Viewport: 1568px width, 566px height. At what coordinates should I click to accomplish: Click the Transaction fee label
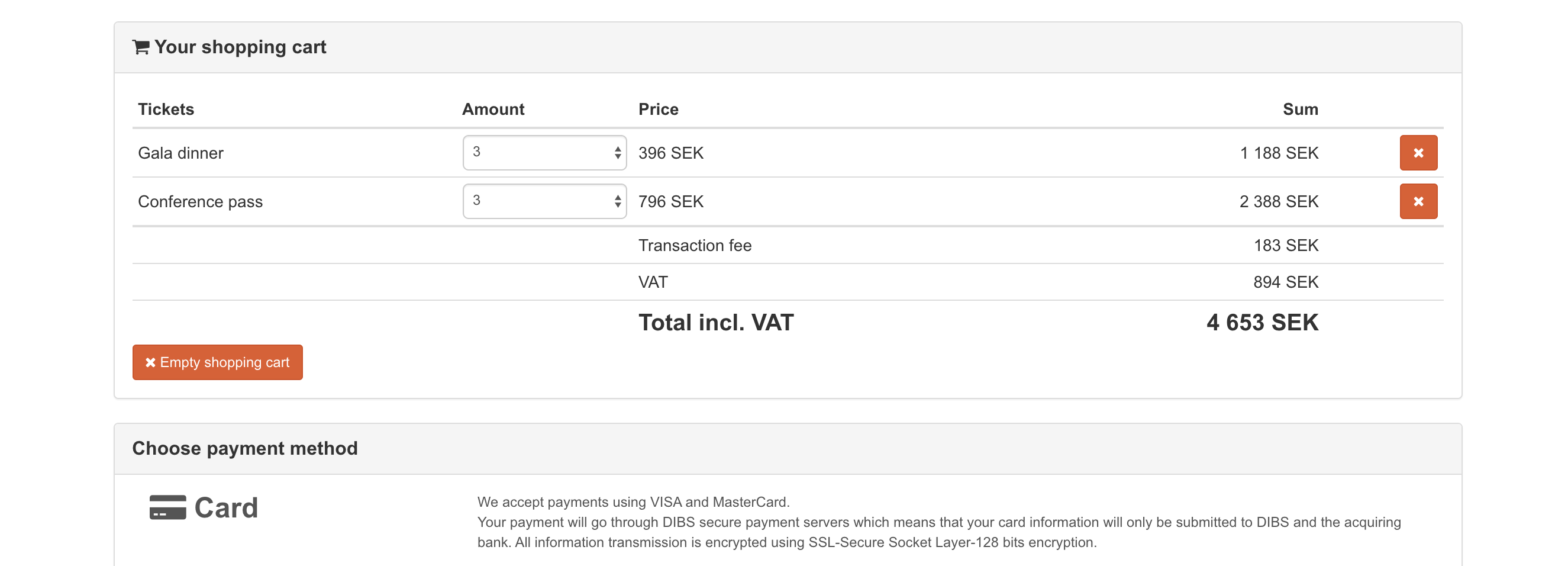click(695, 246)
